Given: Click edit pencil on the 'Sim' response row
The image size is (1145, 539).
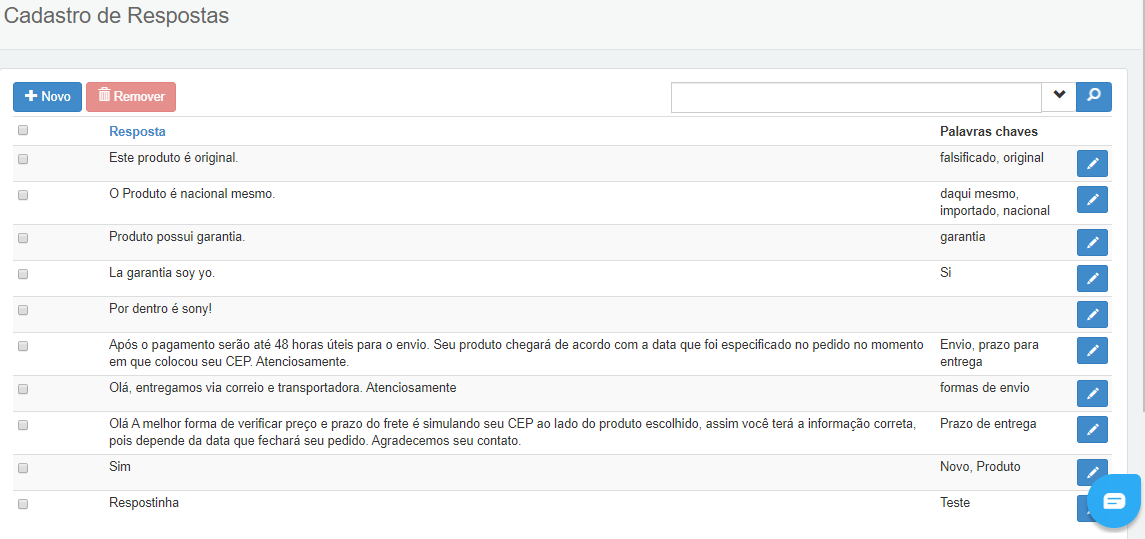Looking at the screenshot, I should point(1092,473).
